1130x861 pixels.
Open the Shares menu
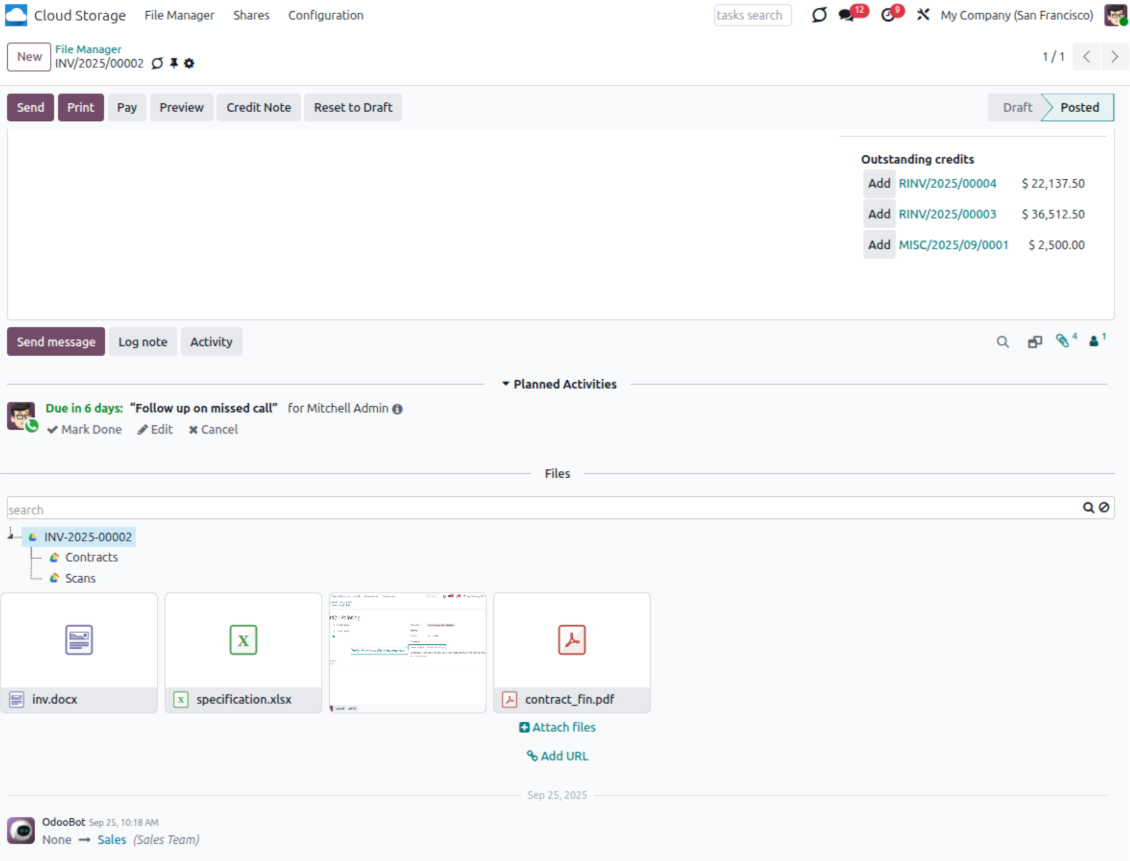251,15
